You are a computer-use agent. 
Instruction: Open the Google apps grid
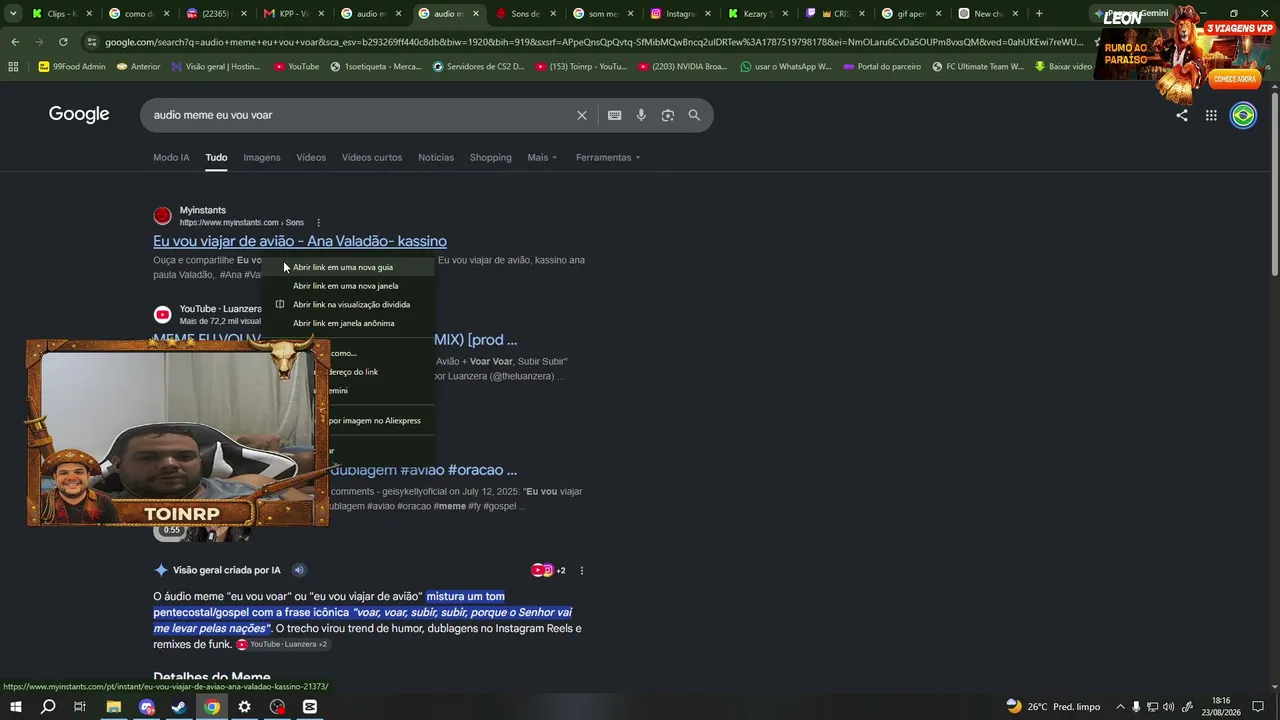(x=1211, y=115)
